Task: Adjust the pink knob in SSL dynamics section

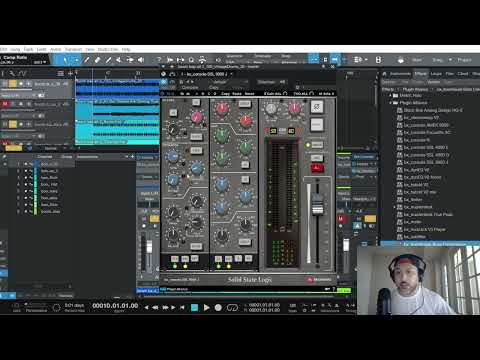Action: (197, 117)
